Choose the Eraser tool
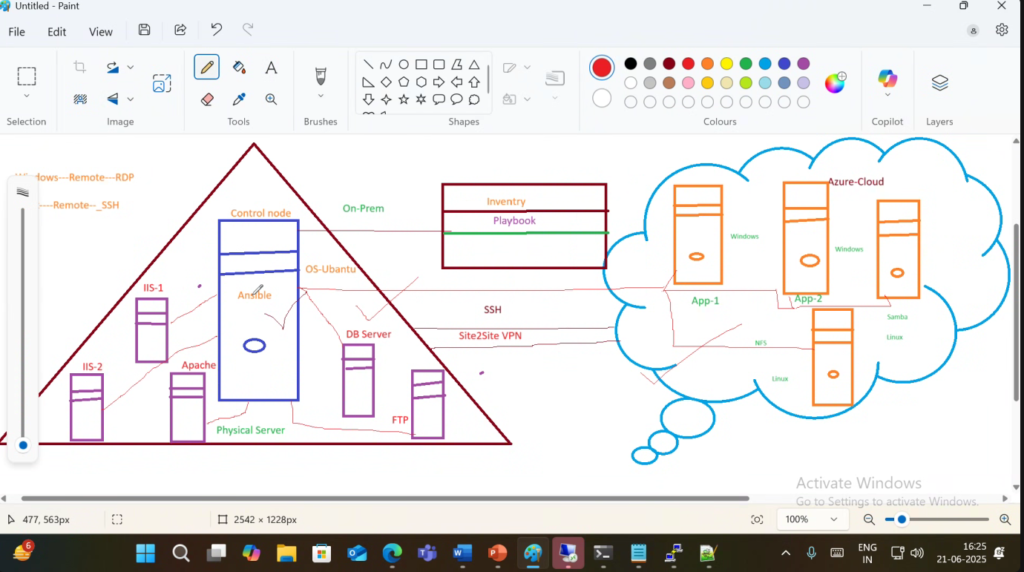 point(207,99)
